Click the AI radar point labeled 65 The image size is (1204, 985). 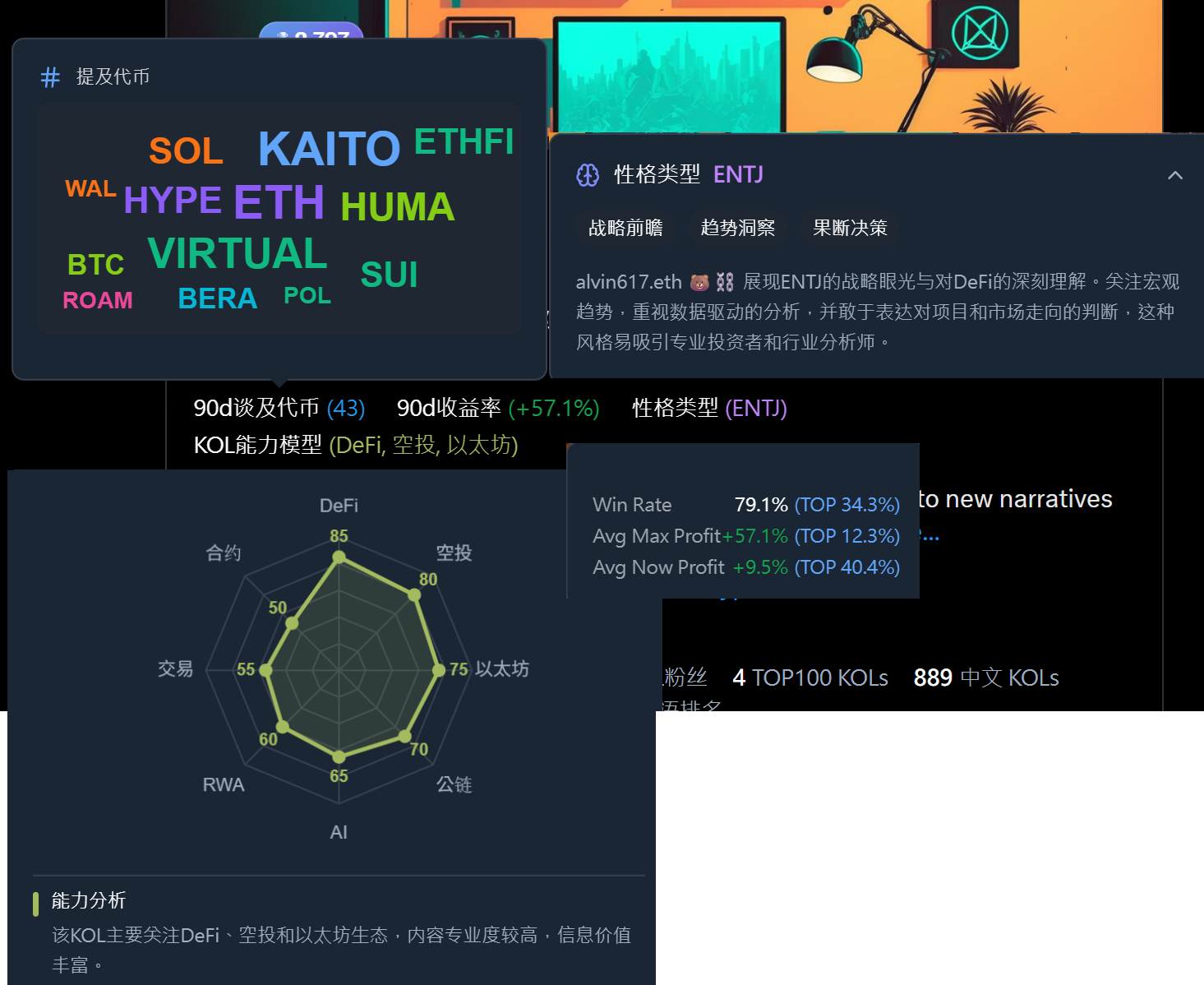tap(339, 757)
